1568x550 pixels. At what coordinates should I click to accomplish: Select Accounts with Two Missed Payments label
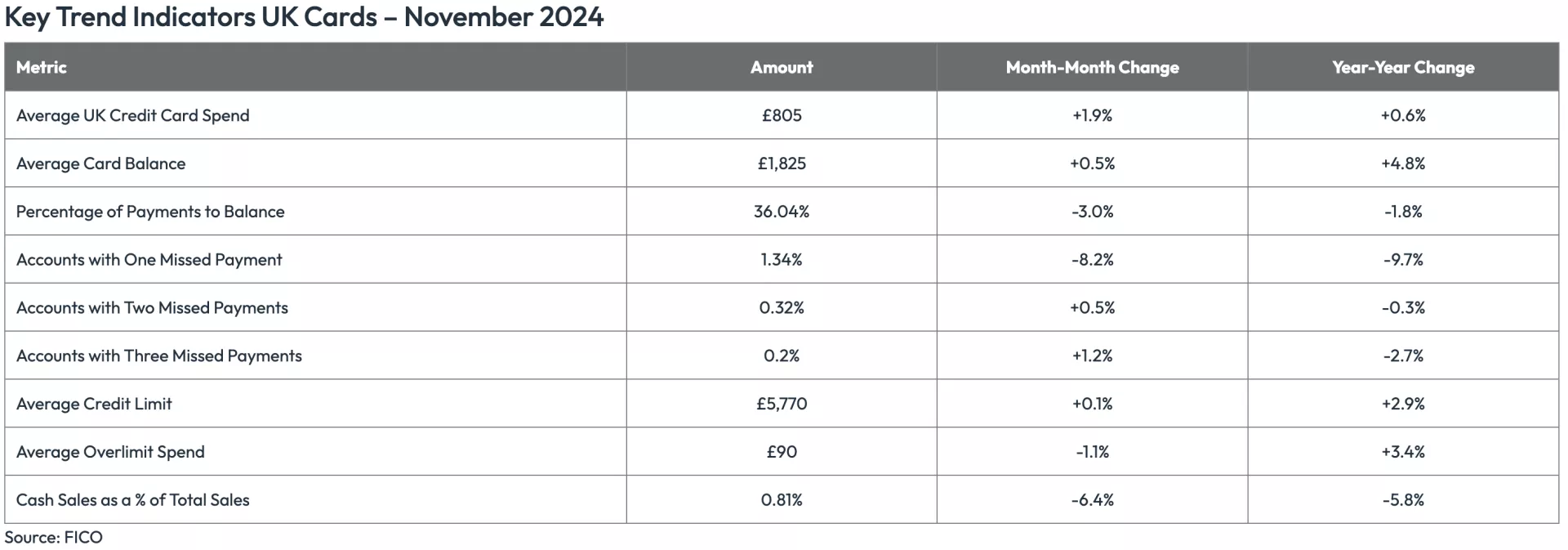tap(152, 308)
